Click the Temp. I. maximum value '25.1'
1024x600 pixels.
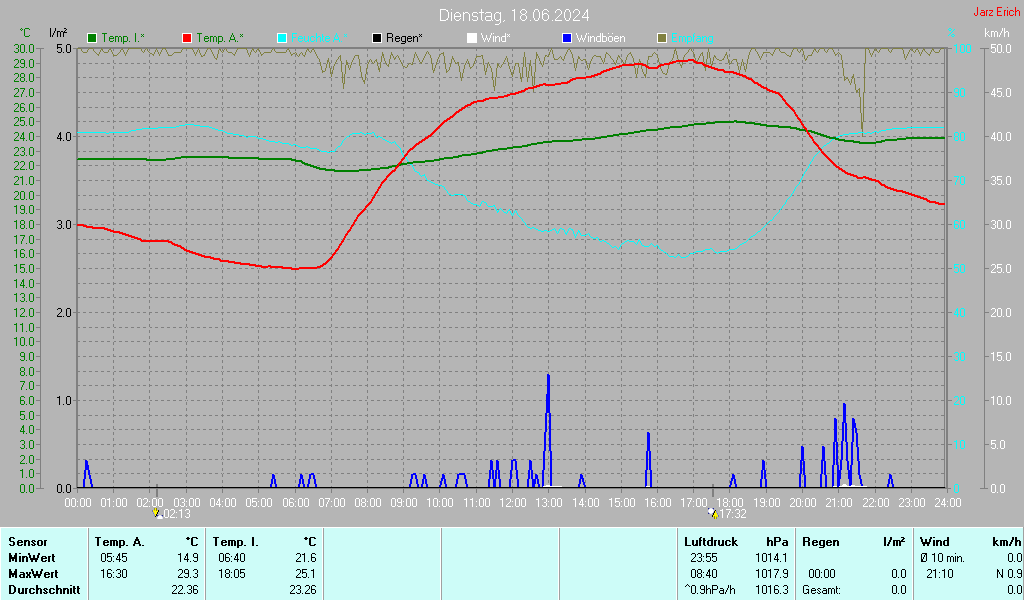pyautogui.click(x=306, y=574)
